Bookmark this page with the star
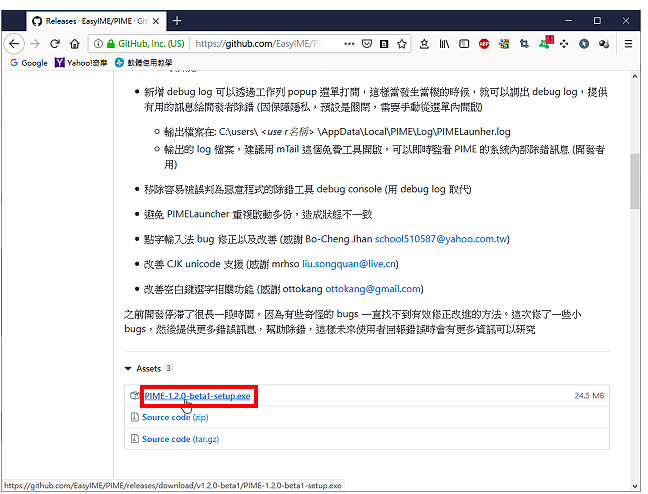The width and height of the screenshot is (648, 494). coord(402,44)
